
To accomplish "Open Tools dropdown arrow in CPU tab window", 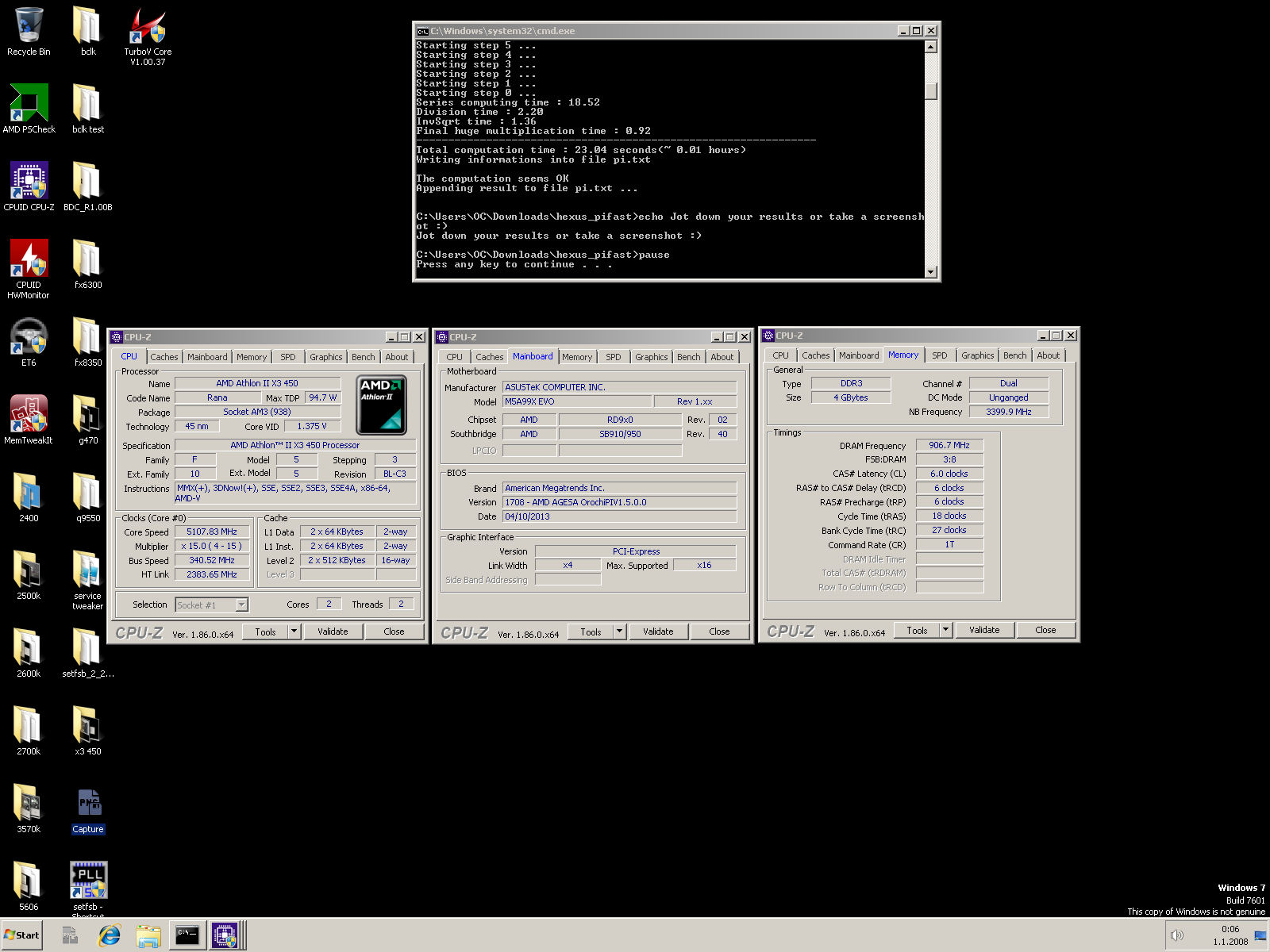I will 294,631.
